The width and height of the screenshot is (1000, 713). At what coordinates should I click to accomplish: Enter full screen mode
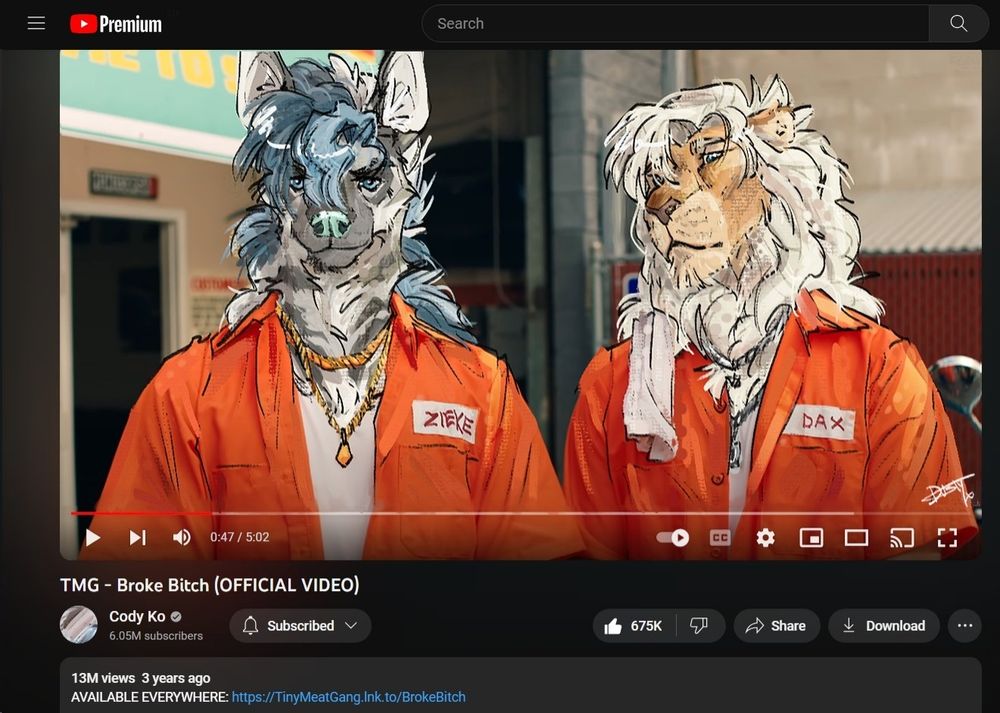[947, 538]
